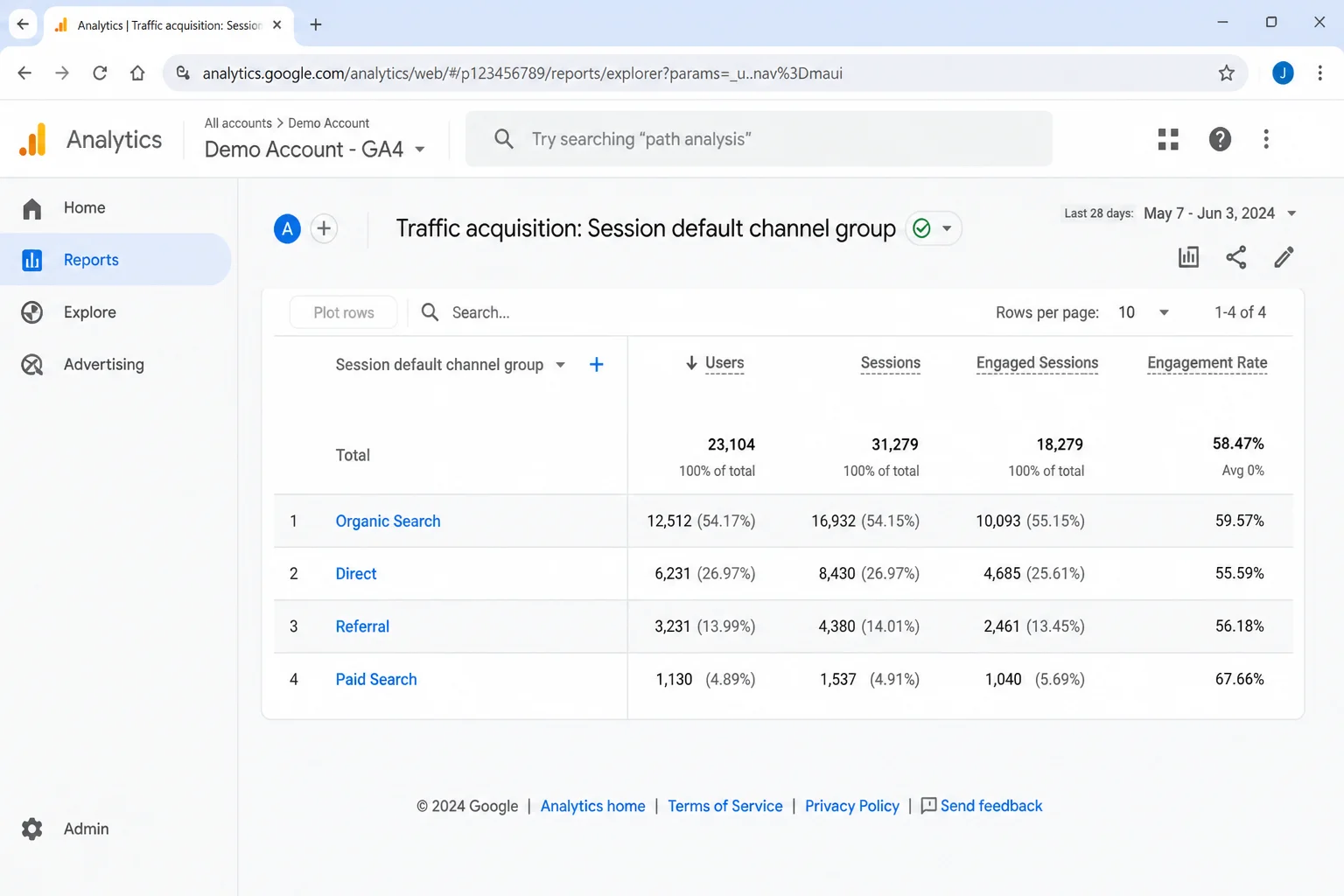1344x896 pixels.
Task: Open Admin settings gear
Action: (x=32, y=829)
